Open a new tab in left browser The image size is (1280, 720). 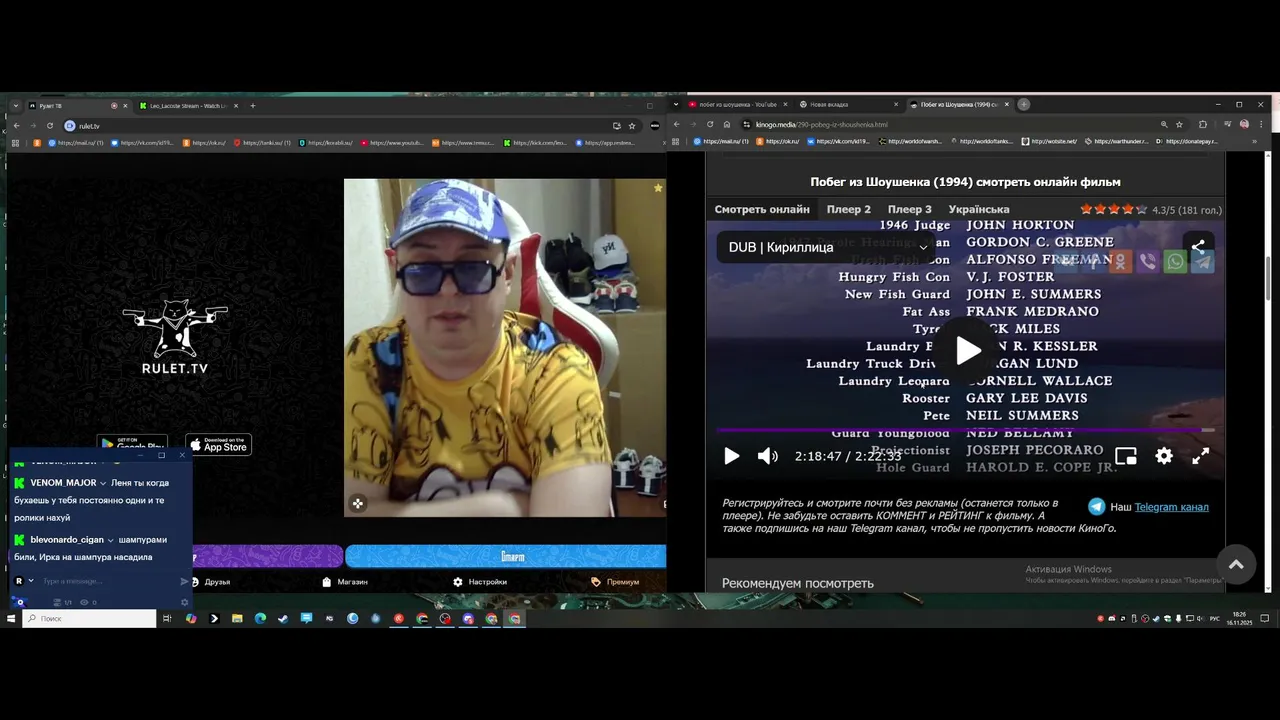click(x=252, y=105)
